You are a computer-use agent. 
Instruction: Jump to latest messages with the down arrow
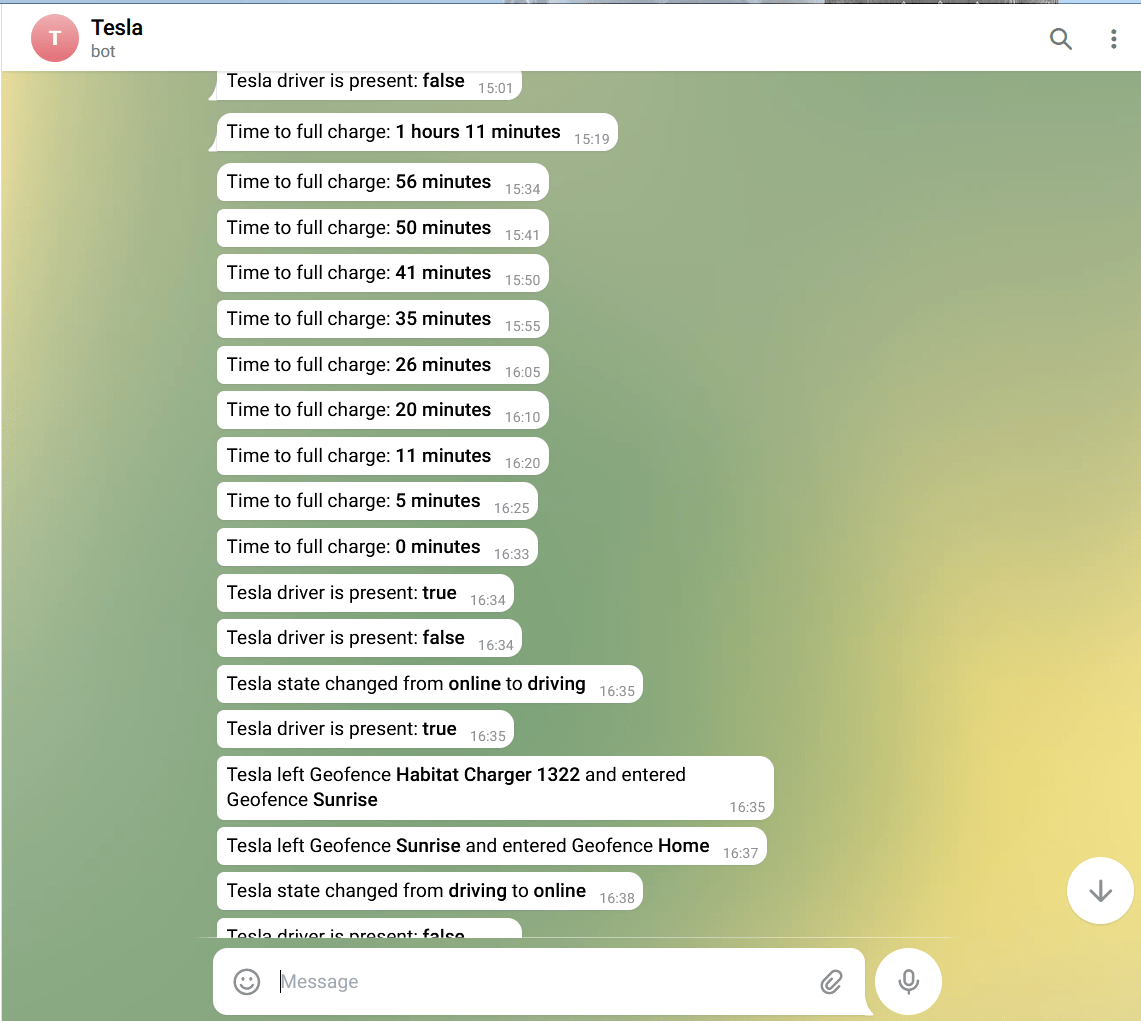coord(1100,890)
